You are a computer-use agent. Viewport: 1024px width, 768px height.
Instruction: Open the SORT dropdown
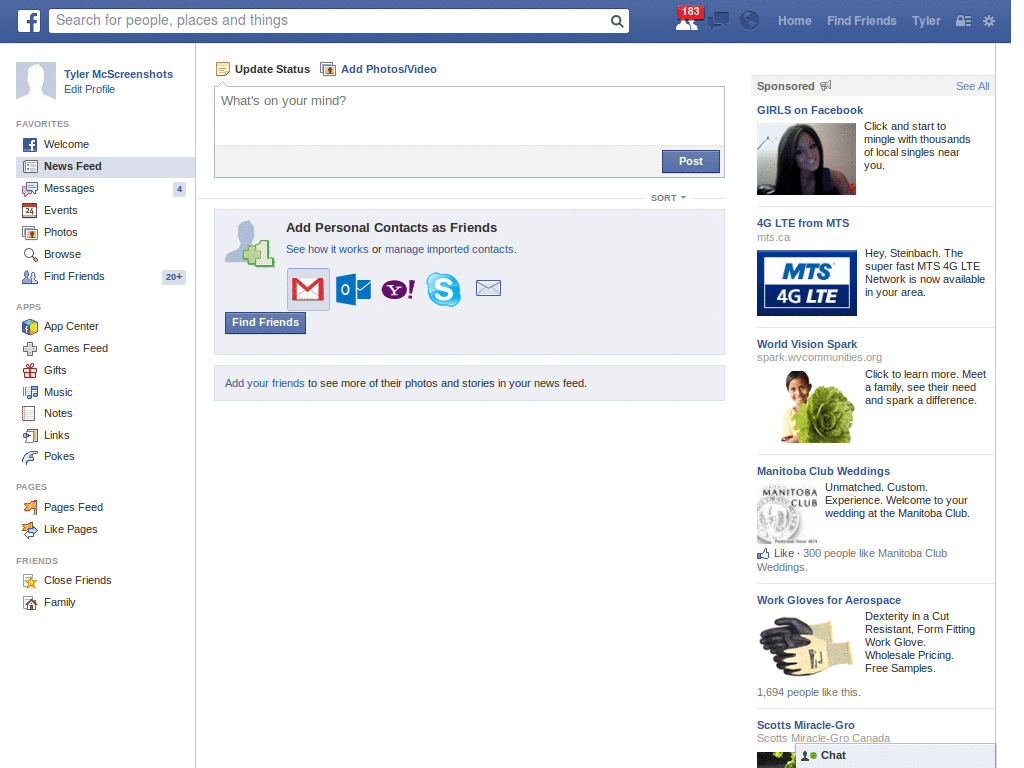pos(668,198)
